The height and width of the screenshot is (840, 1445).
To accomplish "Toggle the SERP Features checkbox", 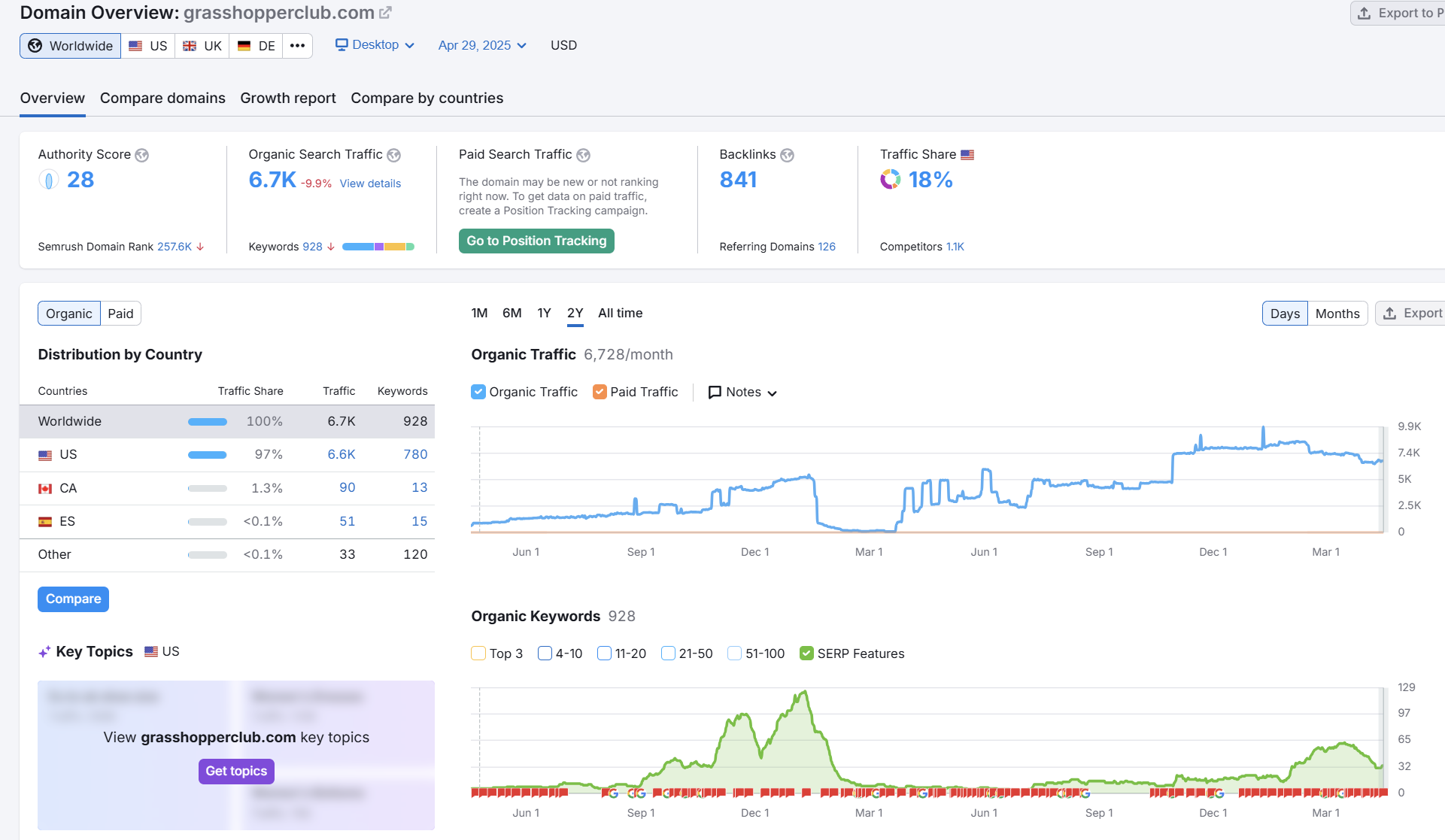I will (x=806, y=654).
